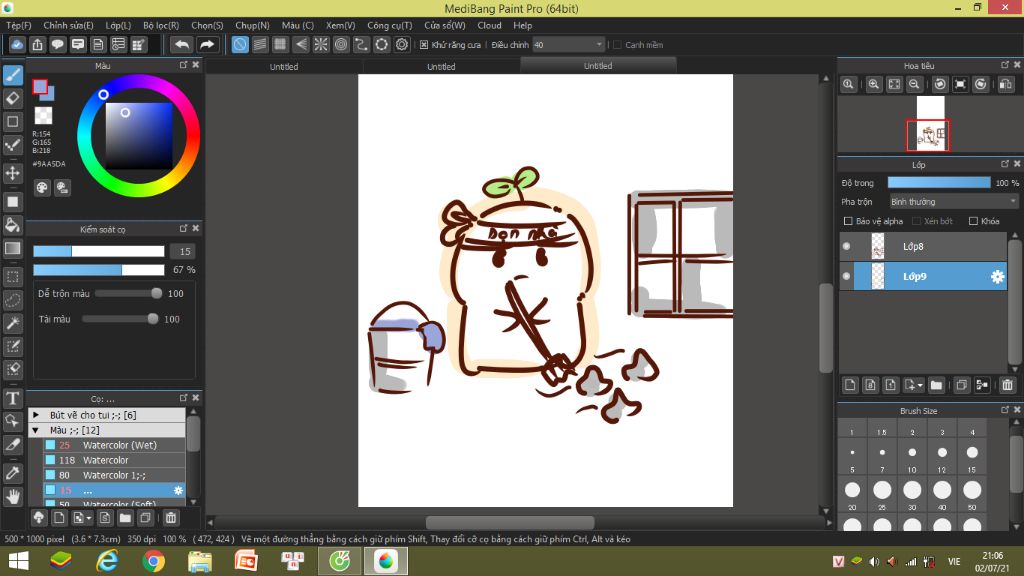Open Pha trộn blend mode dropdown
Image resolution: width=1024 pixels, height=576 pixels.
(953, 202)
